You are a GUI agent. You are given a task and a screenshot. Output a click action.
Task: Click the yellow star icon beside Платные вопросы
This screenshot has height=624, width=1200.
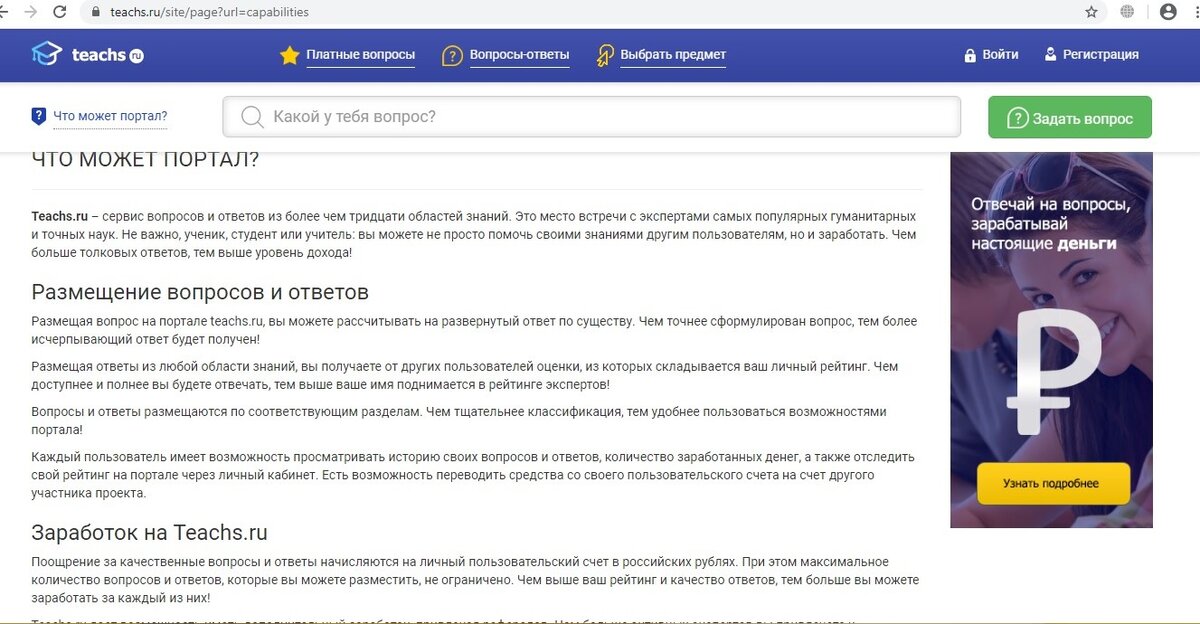click(289, 55)
